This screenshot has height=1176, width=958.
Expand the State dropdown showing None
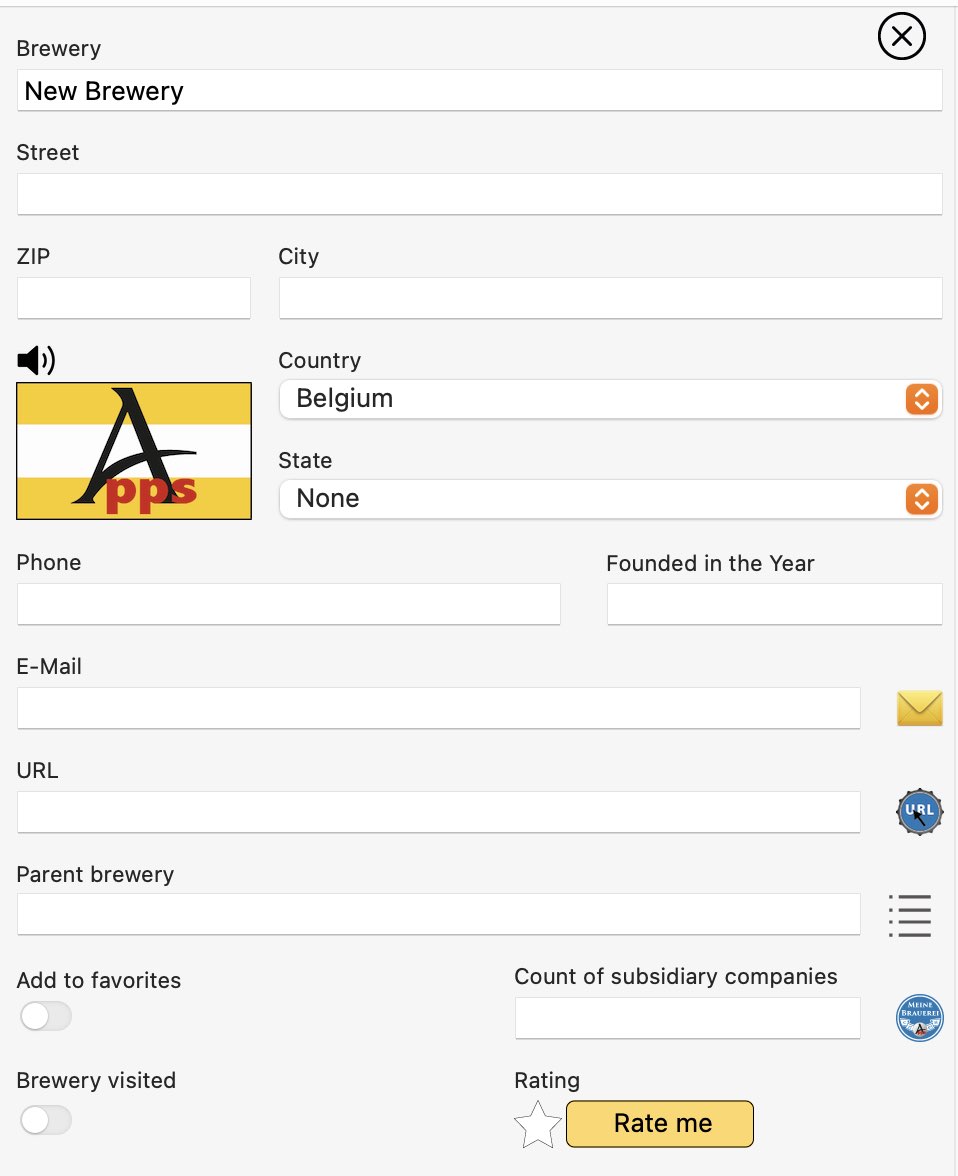pyautogui.click(x=610, y=499)
